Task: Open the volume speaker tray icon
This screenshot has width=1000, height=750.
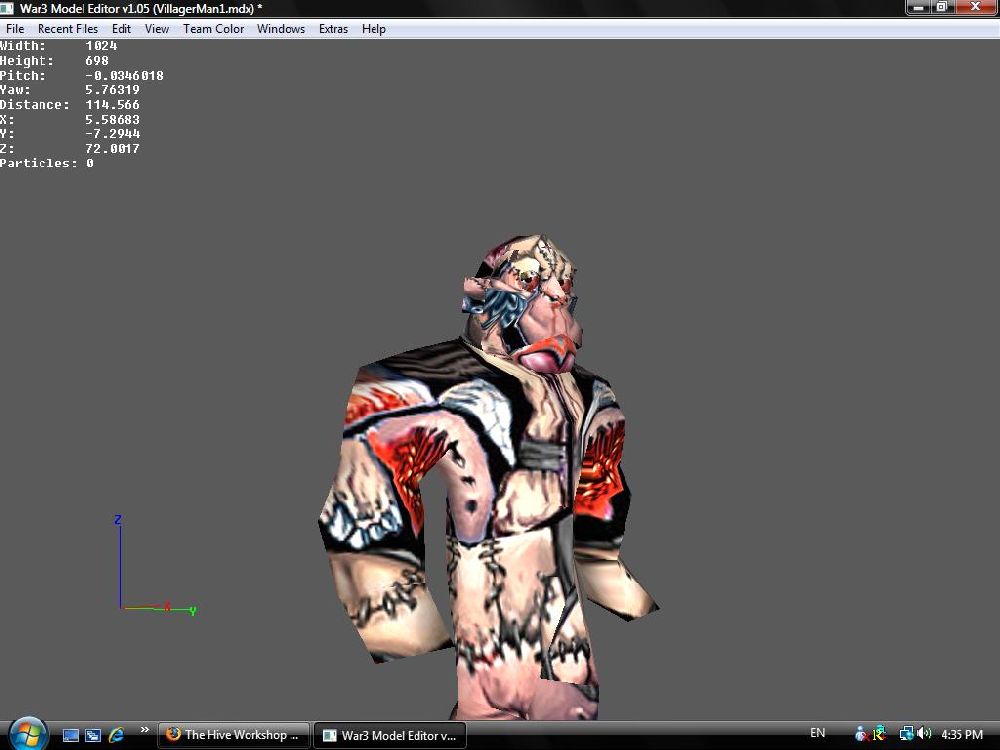Action: point(925,733)
